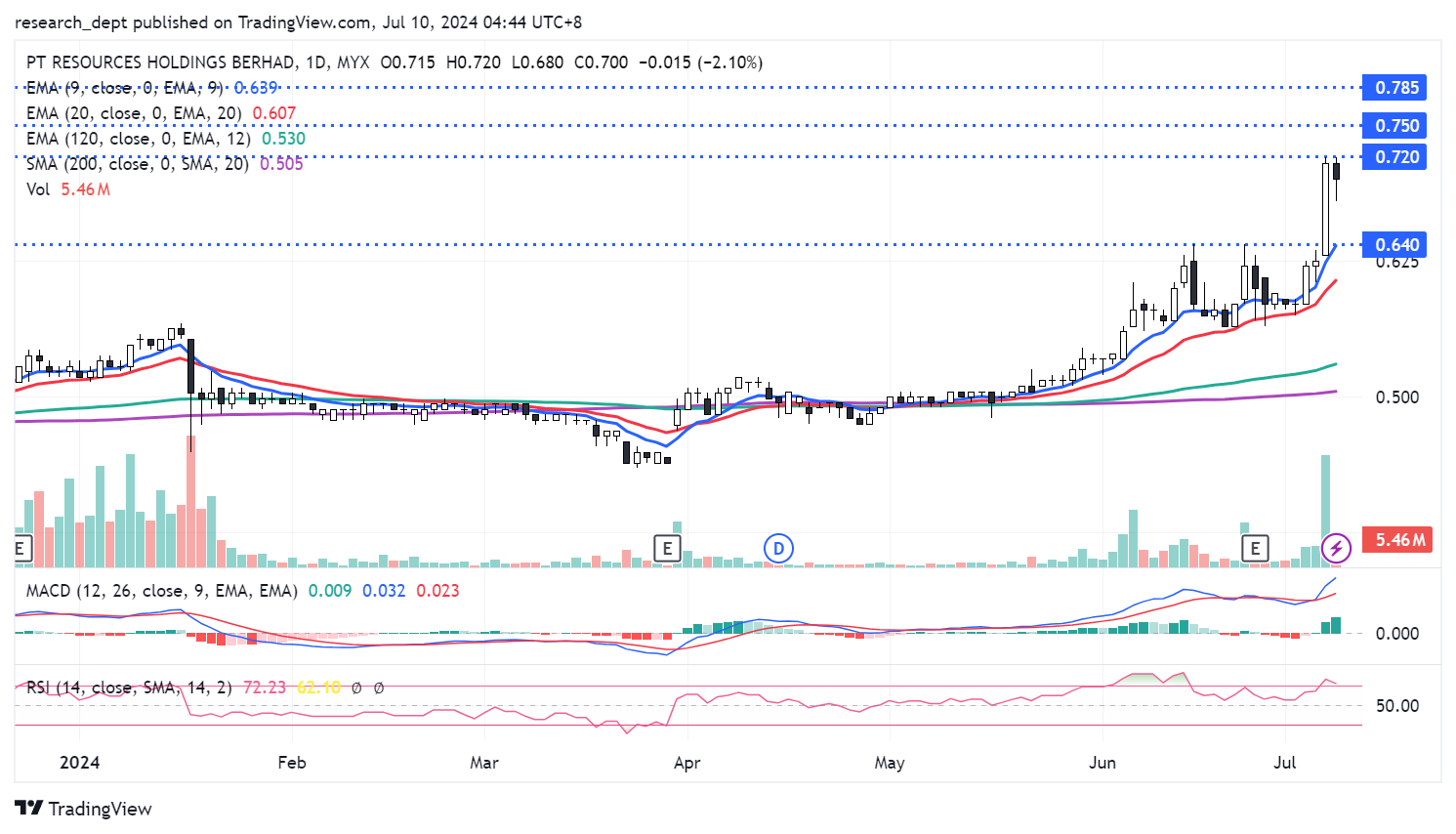Image resolution: width=1456 pixels, height=834 pixels.
Task: Click the 0.640 price level label
Action: point(1396,245)
